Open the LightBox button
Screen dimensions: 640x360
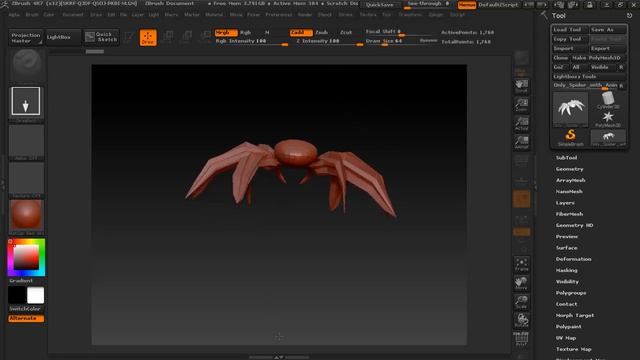click(63, 37)
